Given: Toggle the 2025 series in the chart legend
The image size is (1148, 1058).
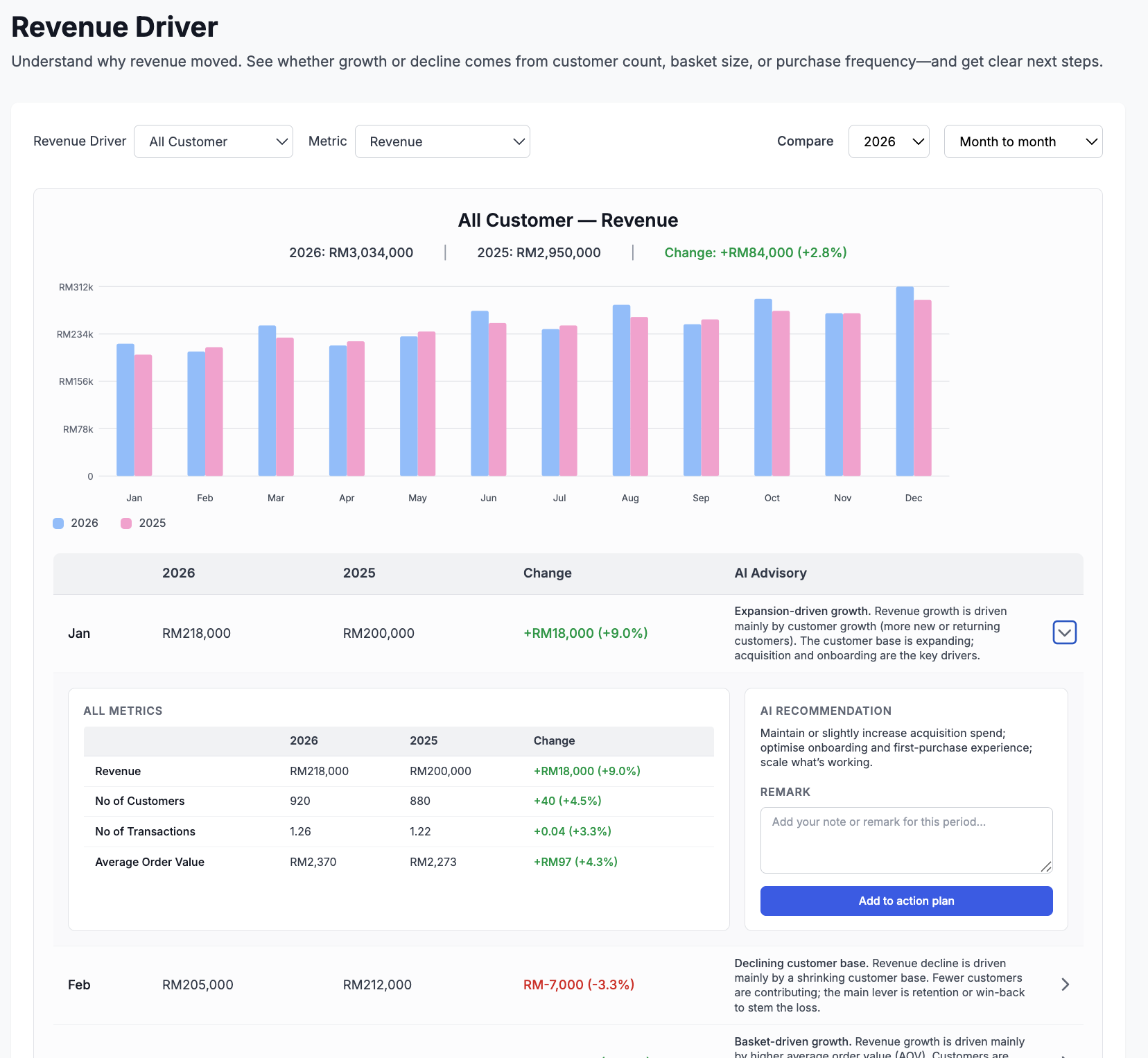Looking at the screenshot, I should coord(143,523).
